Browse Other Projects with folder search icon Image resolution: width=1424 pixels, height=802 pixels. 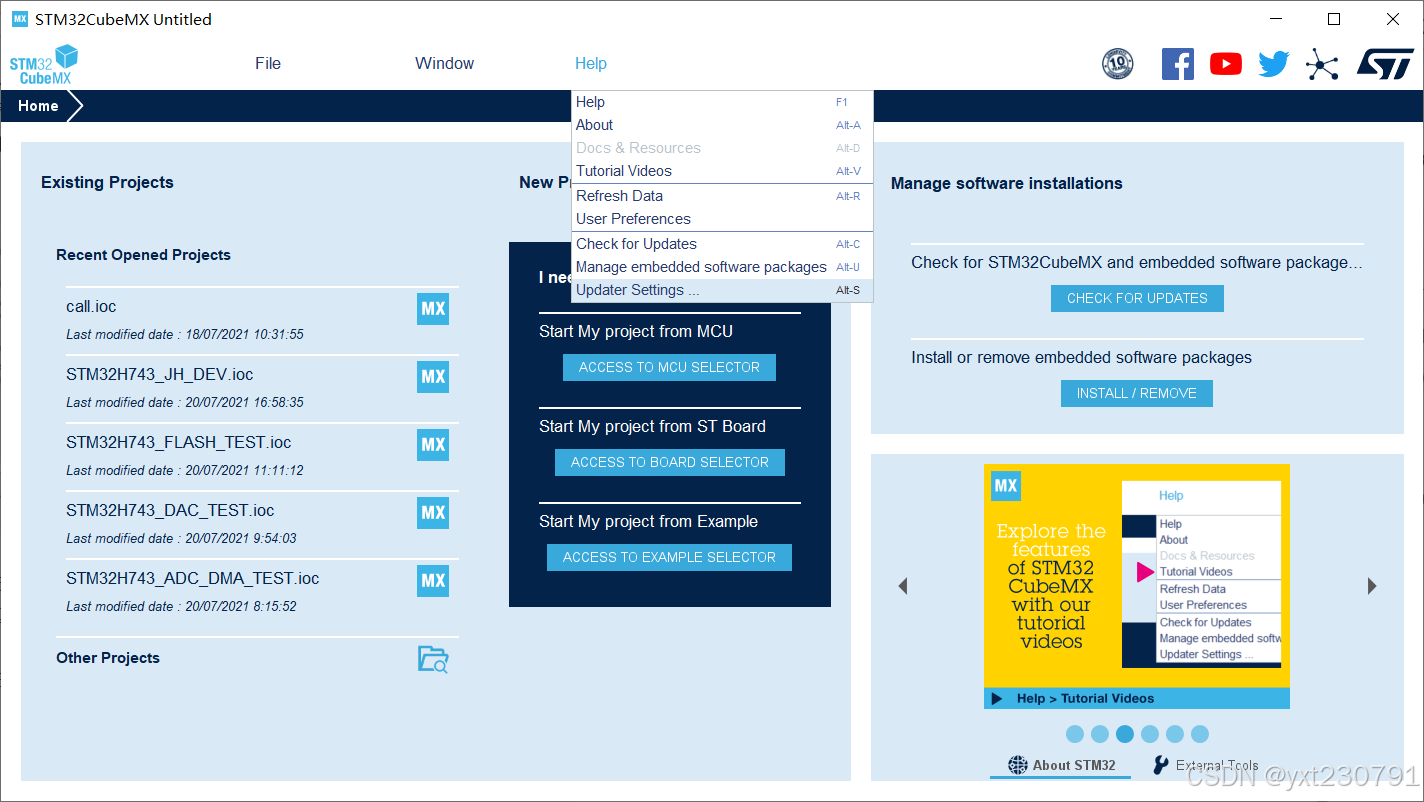tap(433, 659)
